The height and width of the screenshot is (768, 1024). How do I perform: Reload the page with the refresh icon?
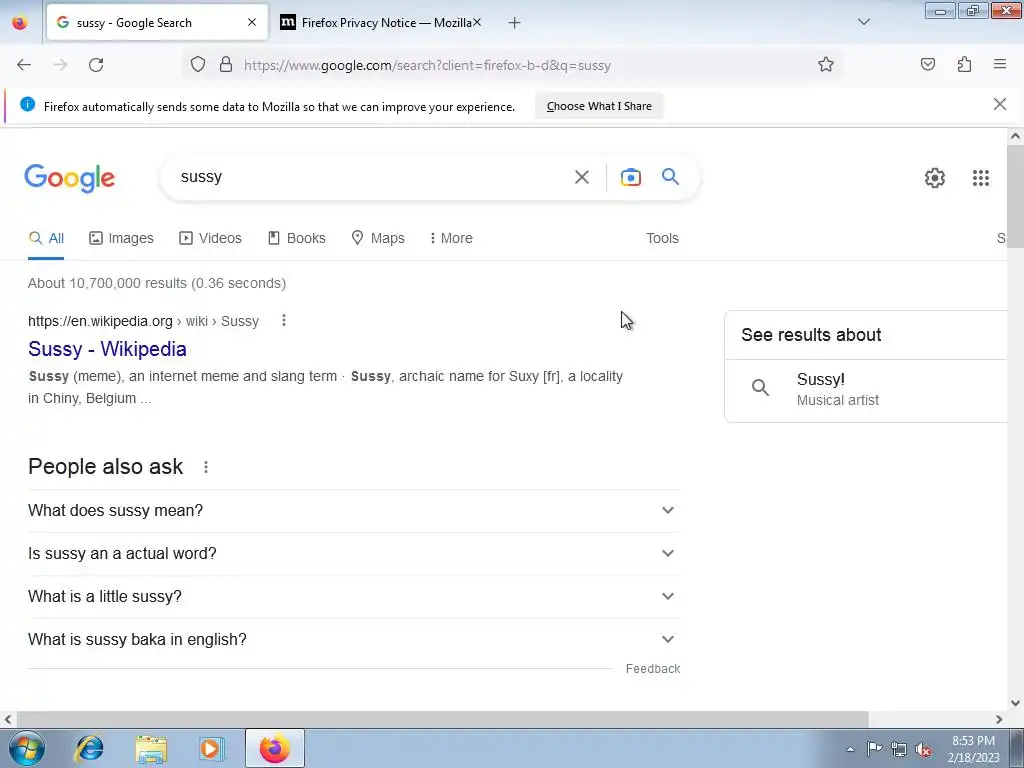coord(96,65)
